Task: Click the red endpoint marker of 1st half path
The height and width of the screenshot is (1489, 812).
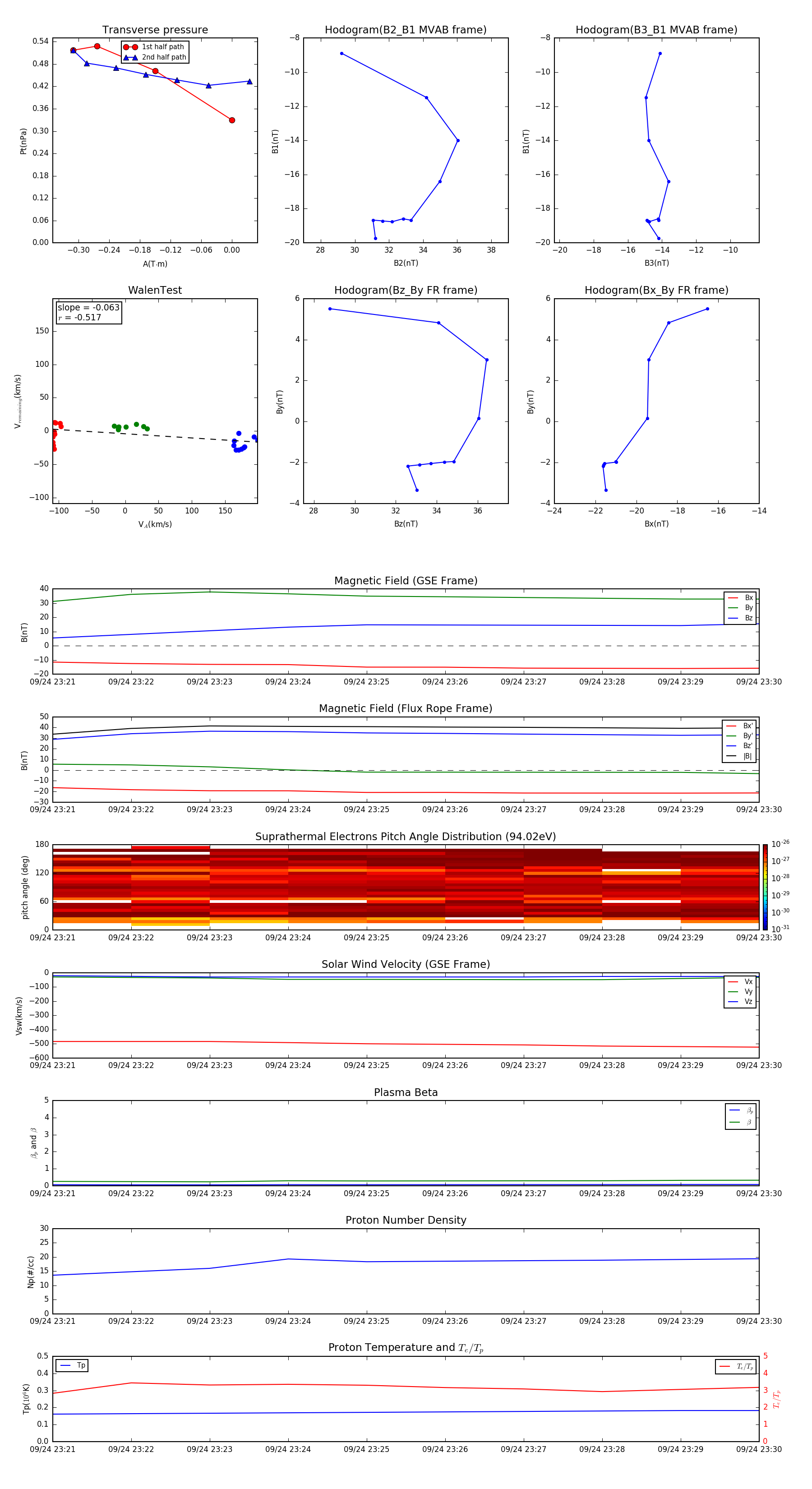Action: (x=232, y=120)
